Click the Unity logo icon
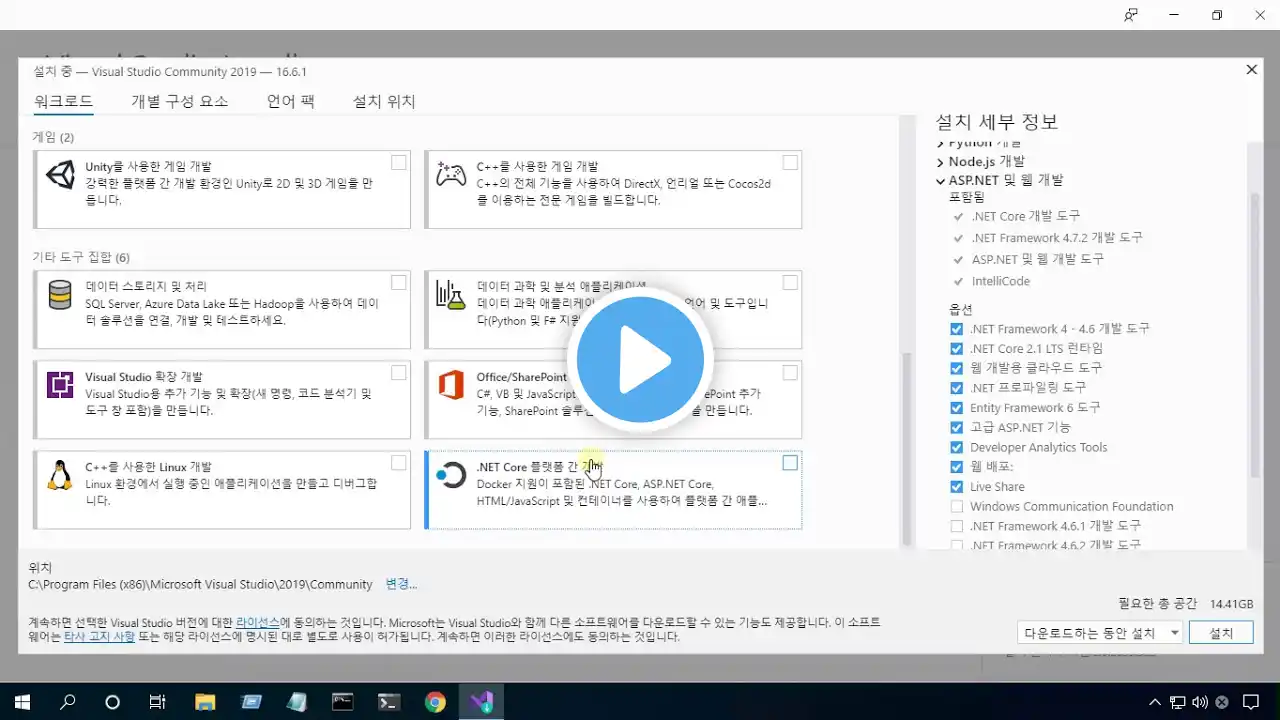 [60, 175]
